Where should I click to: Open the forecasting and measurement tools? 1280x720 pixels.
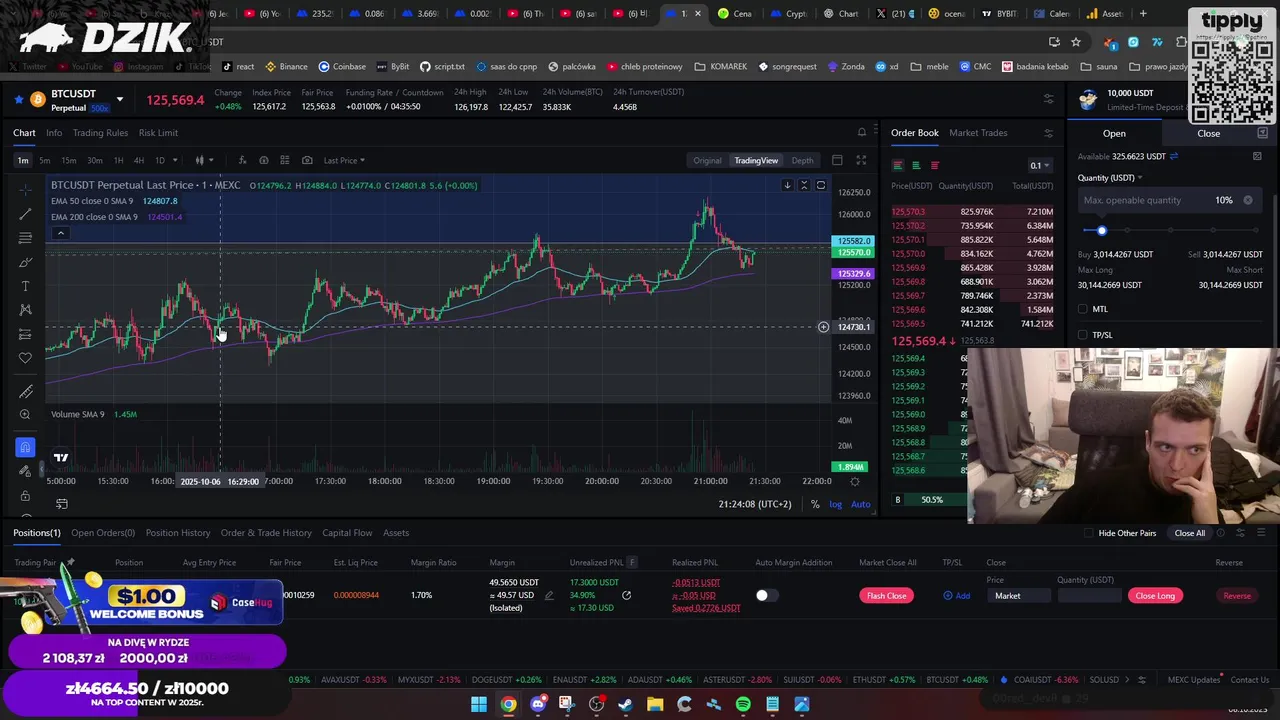(25, 334)
